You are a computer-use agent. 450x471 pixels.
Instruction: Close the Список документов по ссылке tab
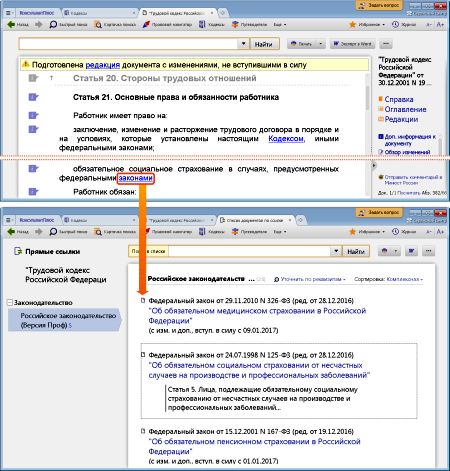(289, 220)
